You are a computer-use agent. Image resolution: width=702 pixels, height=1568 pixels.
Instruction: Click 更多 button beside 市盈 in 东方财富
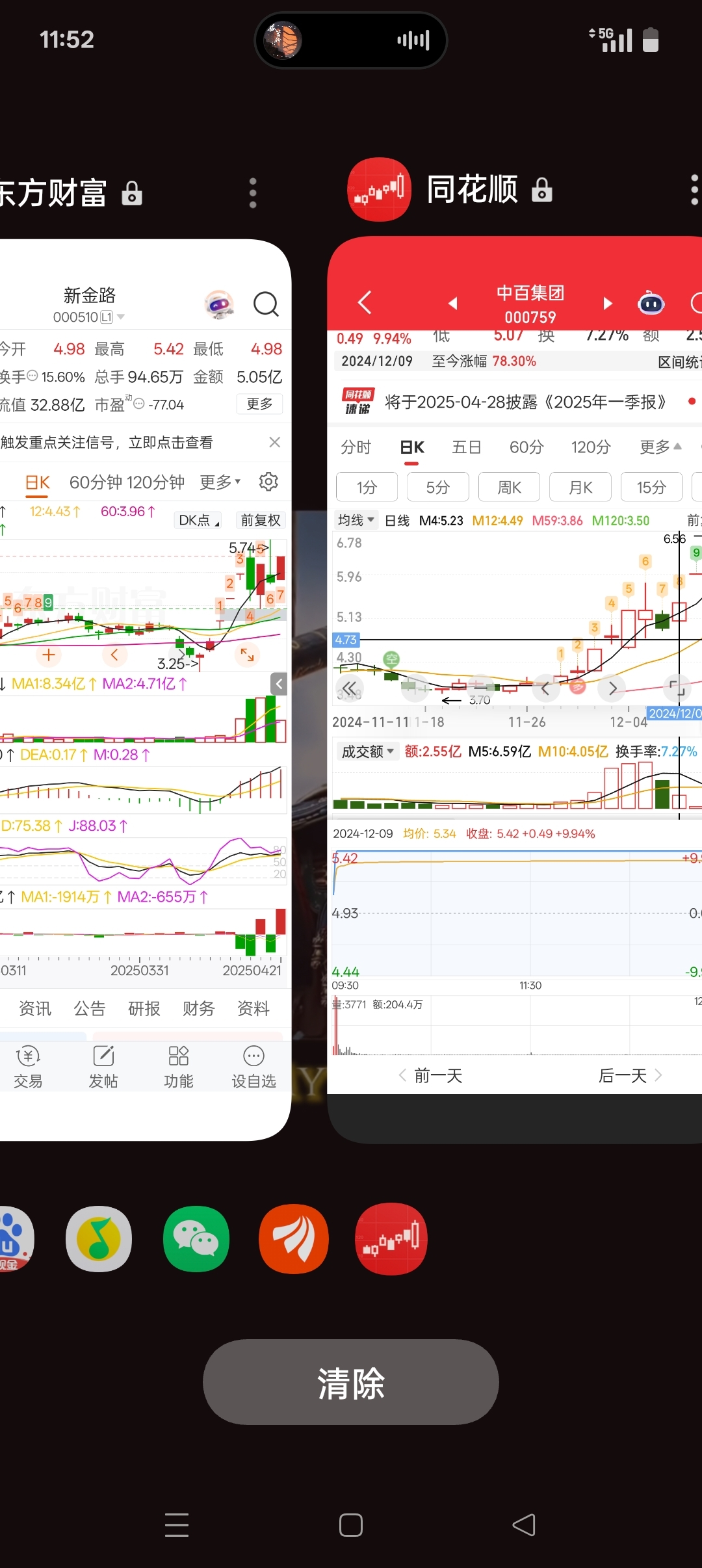(259, 404)
